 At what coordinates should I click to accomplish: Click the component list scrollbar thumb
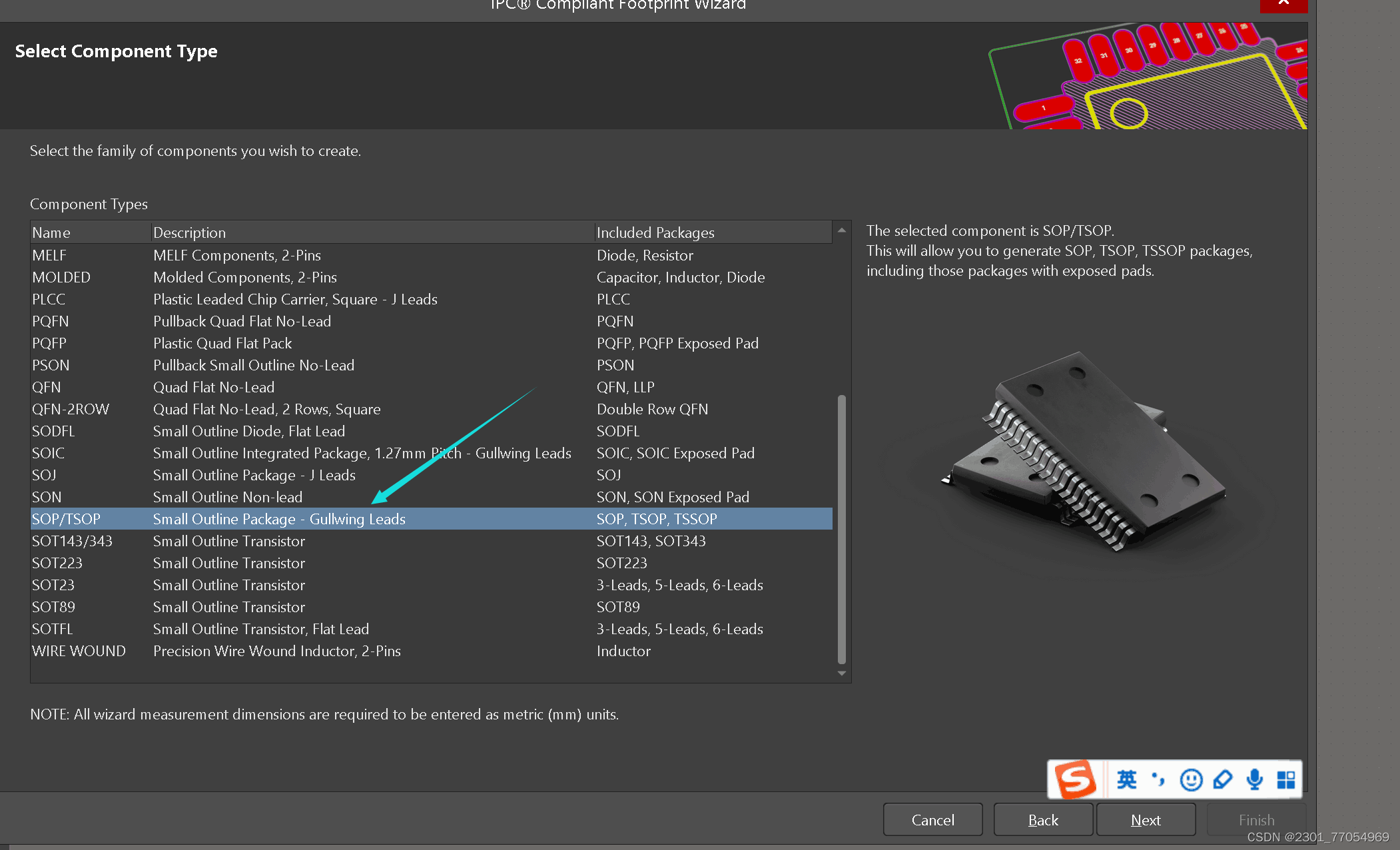(x=841, y=530)
